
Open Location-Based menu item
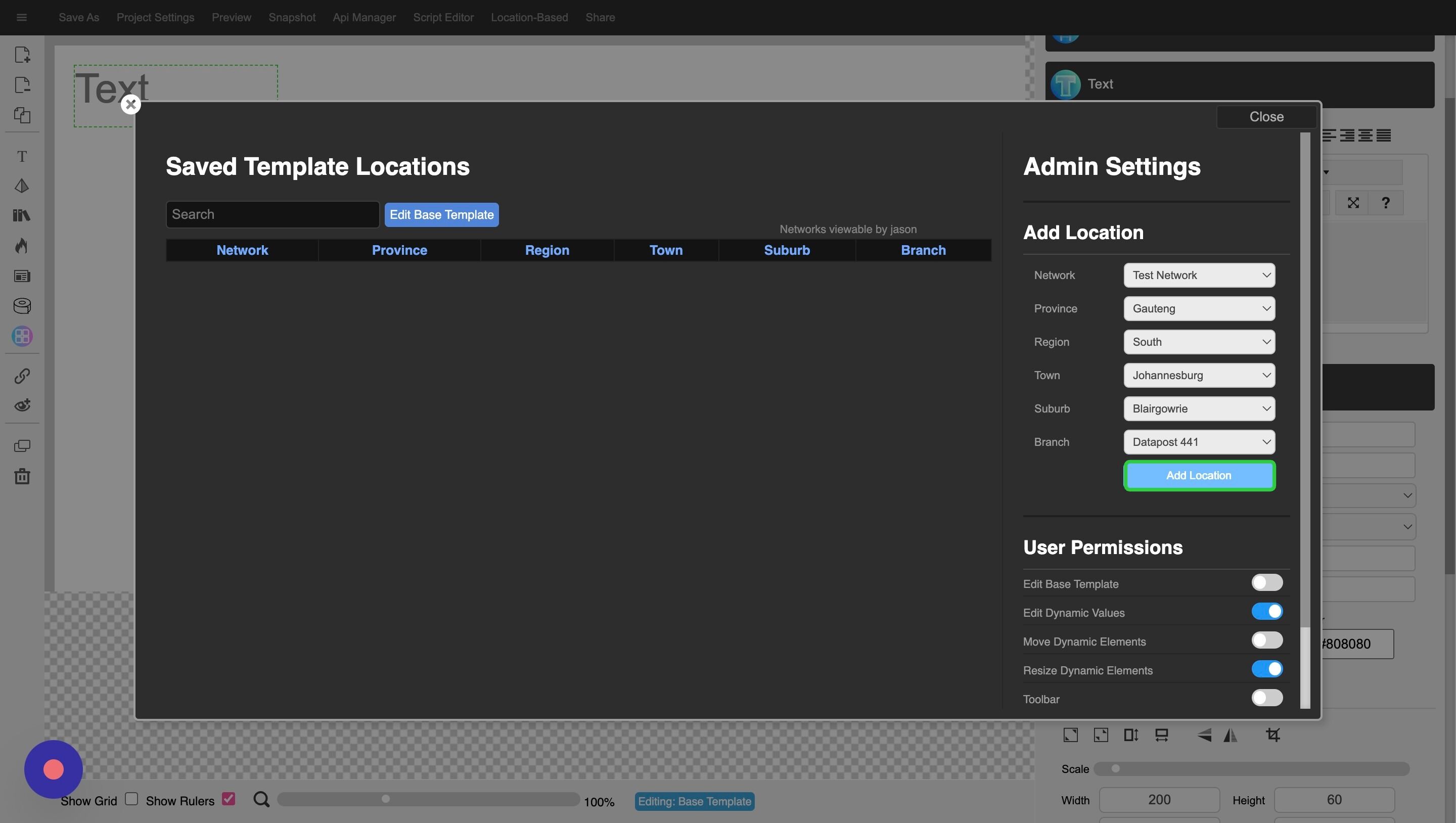pos(529,18)
